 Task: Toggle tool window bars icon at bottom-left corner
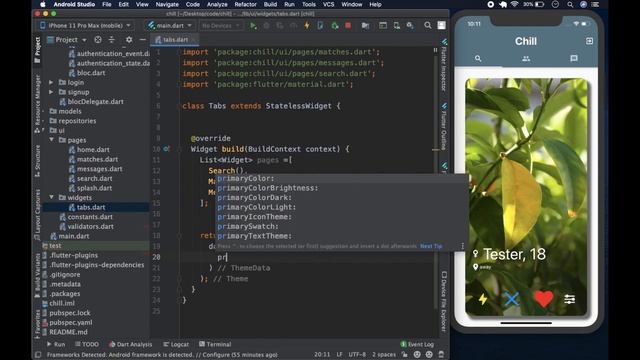[38, 354]
